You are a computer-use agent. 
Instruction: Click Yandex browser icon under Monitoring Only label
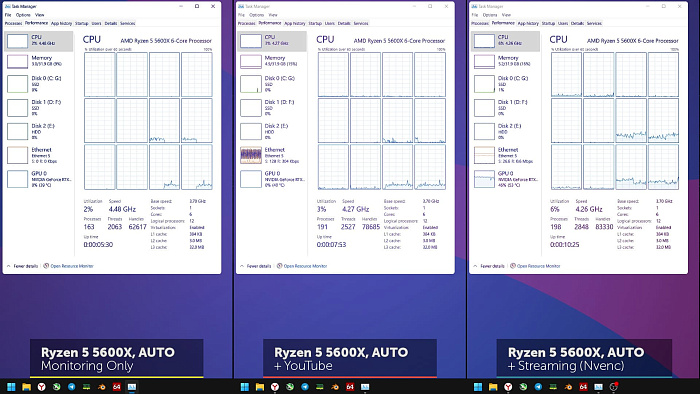coord(42,387)
